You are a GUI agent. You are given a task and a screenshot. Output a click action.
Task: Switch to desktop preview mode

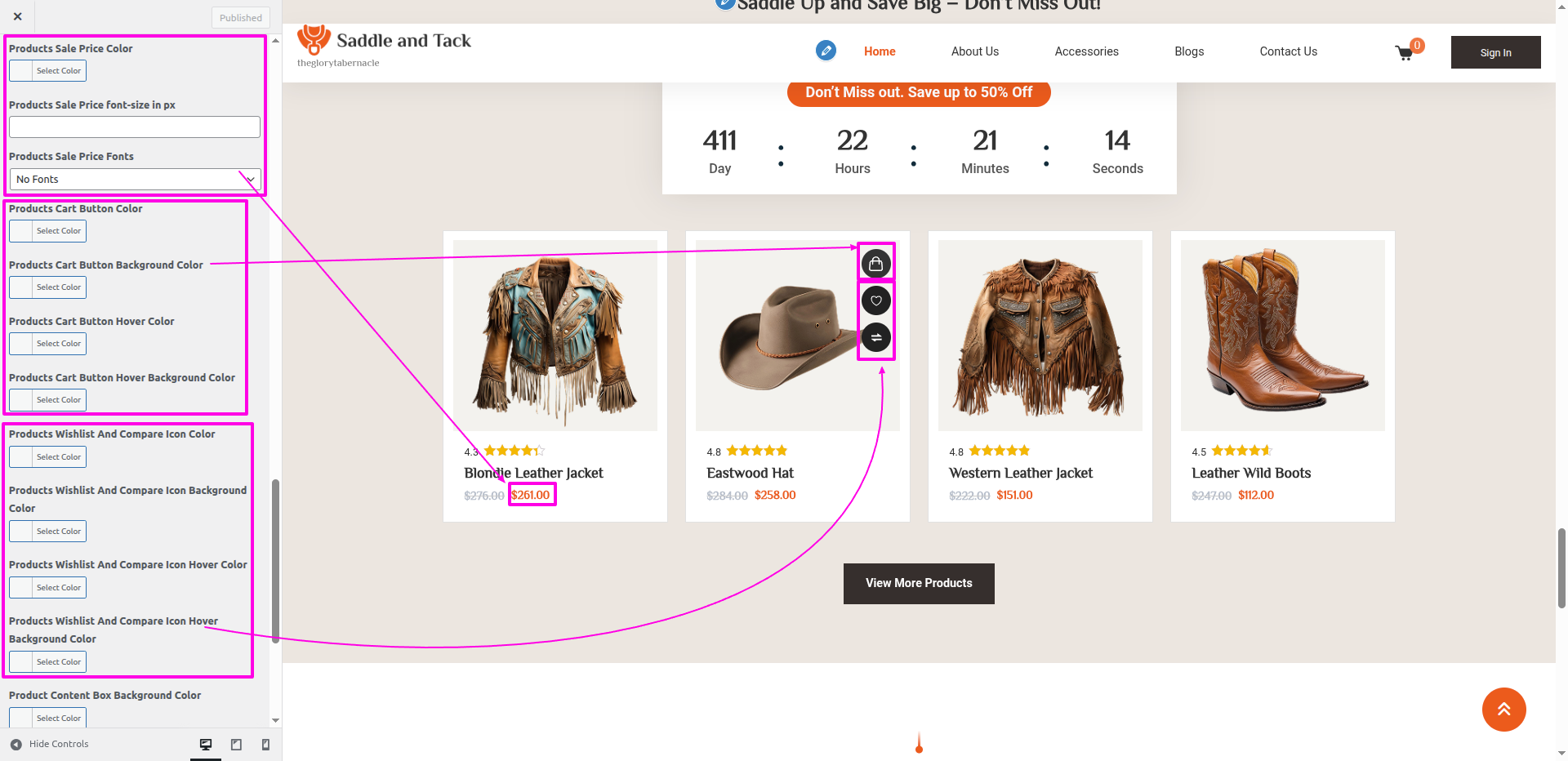(x=206, y=744)
